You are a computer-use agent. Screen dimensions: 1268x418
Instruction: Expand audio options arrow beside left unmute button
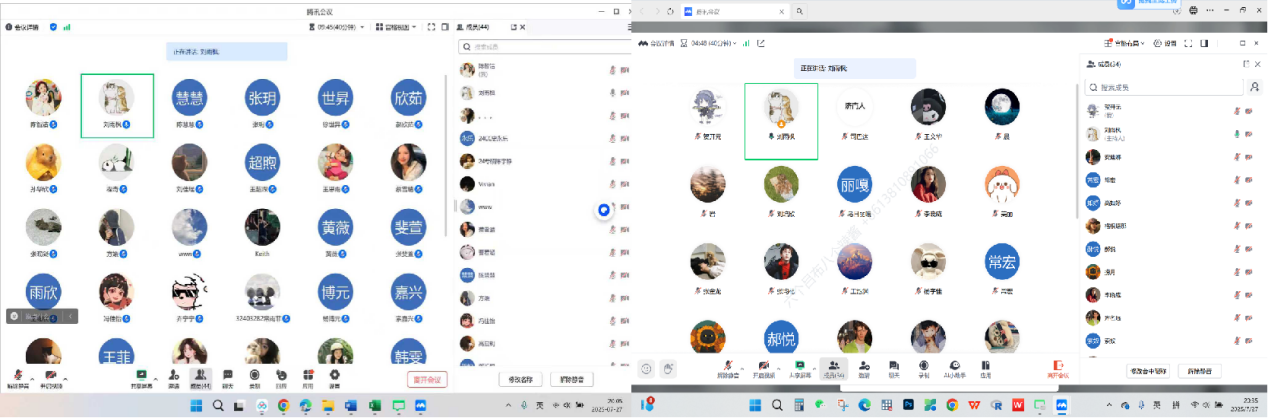[32, 376]
